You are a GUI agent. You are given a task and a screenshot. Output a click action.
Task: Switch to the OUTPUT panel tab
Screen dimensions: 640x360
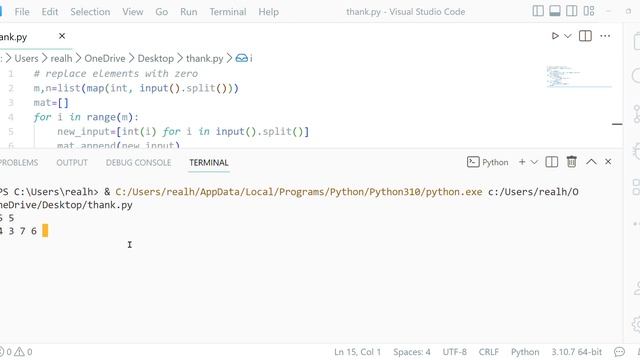pyautogui.click(x=72, y=162)
